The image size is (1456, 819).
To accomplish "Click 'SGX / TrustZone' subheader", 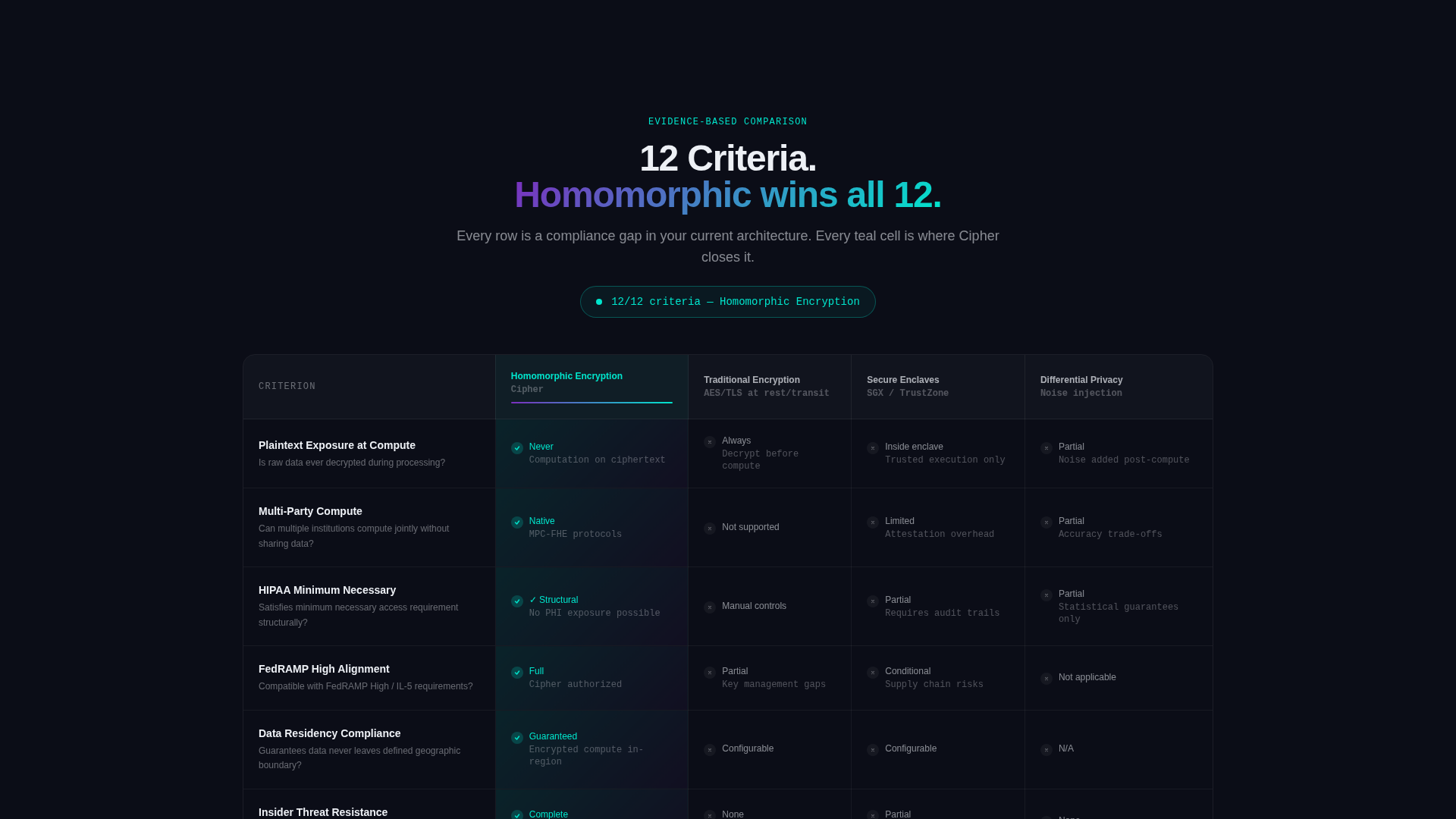I will (908, 394).
